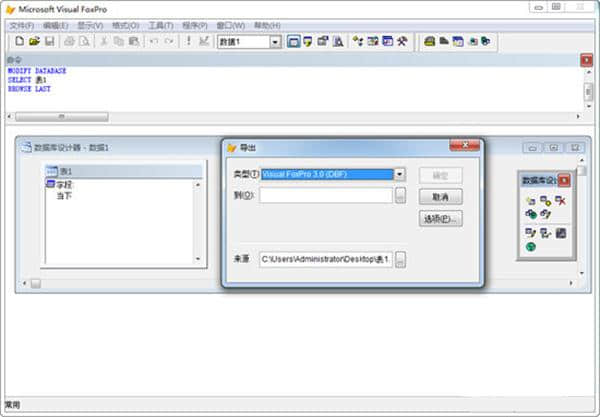Click the 表1 list scroll up arrow
The width and height of the screenshot is (600, 417).
tap(198, 185)
